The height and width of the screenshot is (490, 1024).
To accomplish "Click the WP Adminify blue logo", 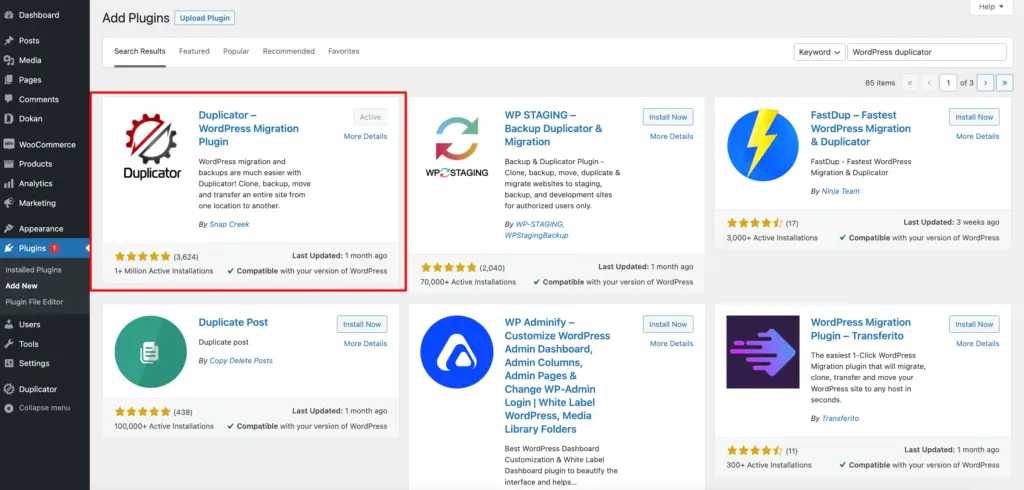I will [456, 351].
